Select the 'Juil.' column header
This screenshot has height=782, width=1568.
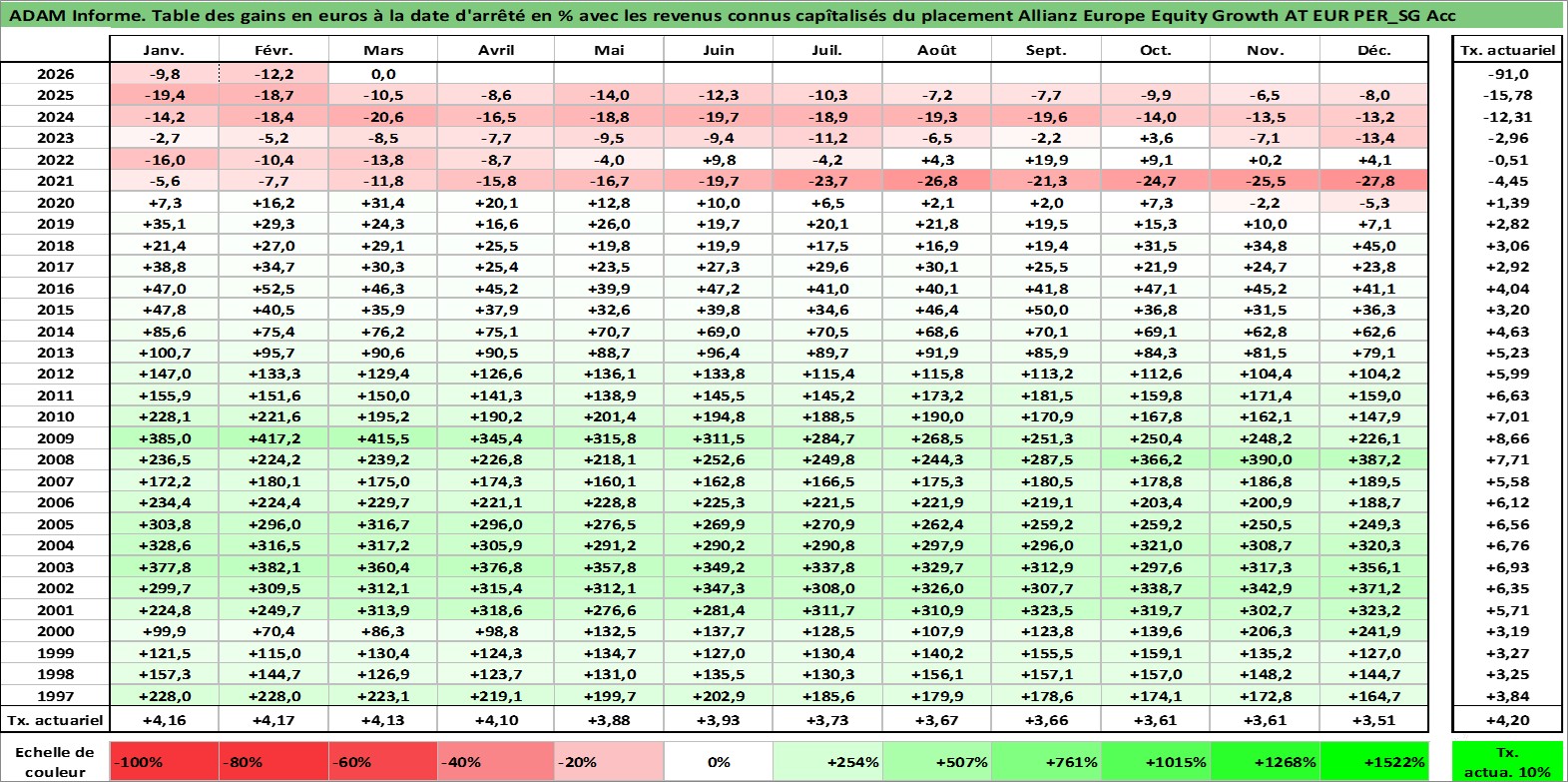pos(828,50)
